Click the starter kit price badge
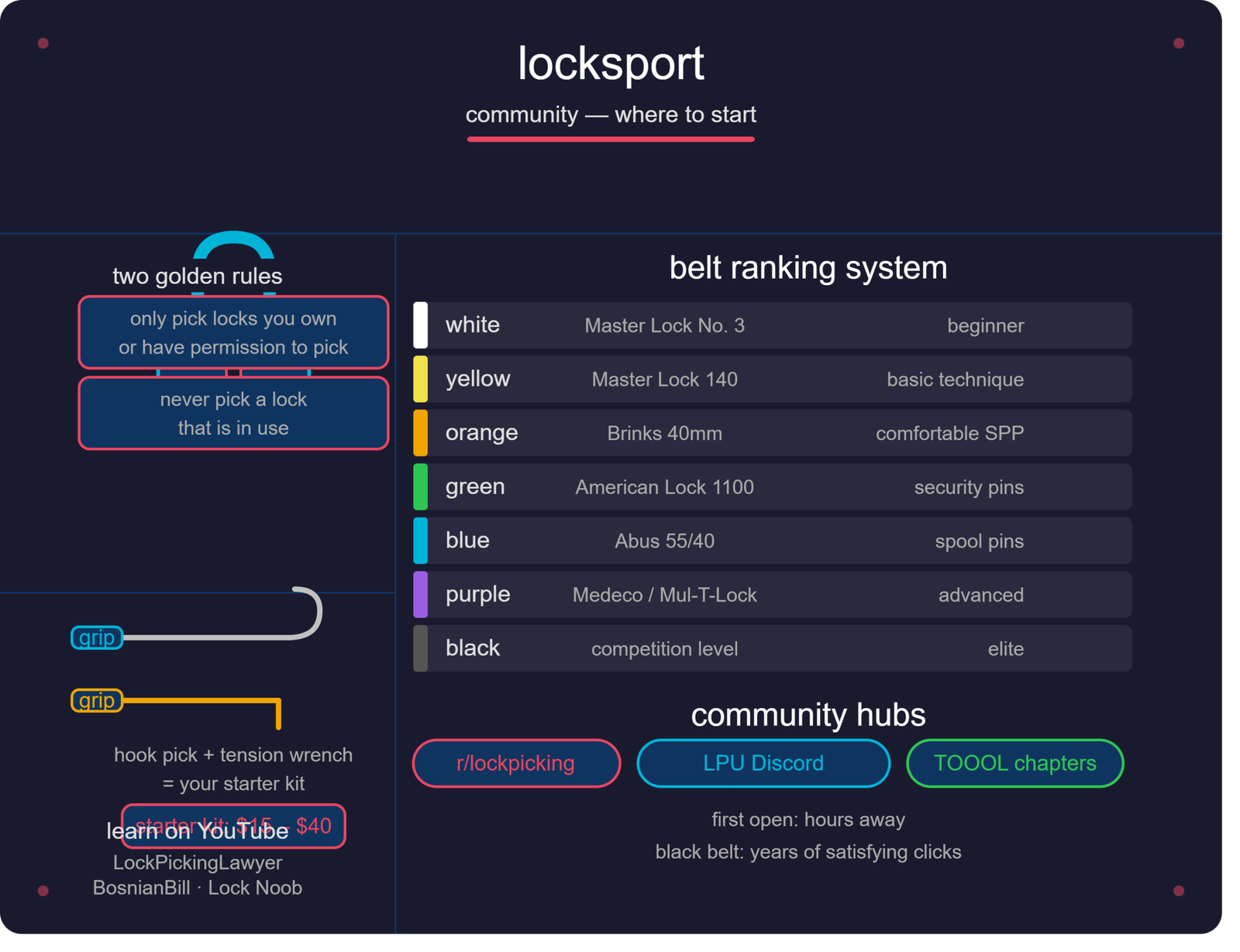 pos(233,826)
